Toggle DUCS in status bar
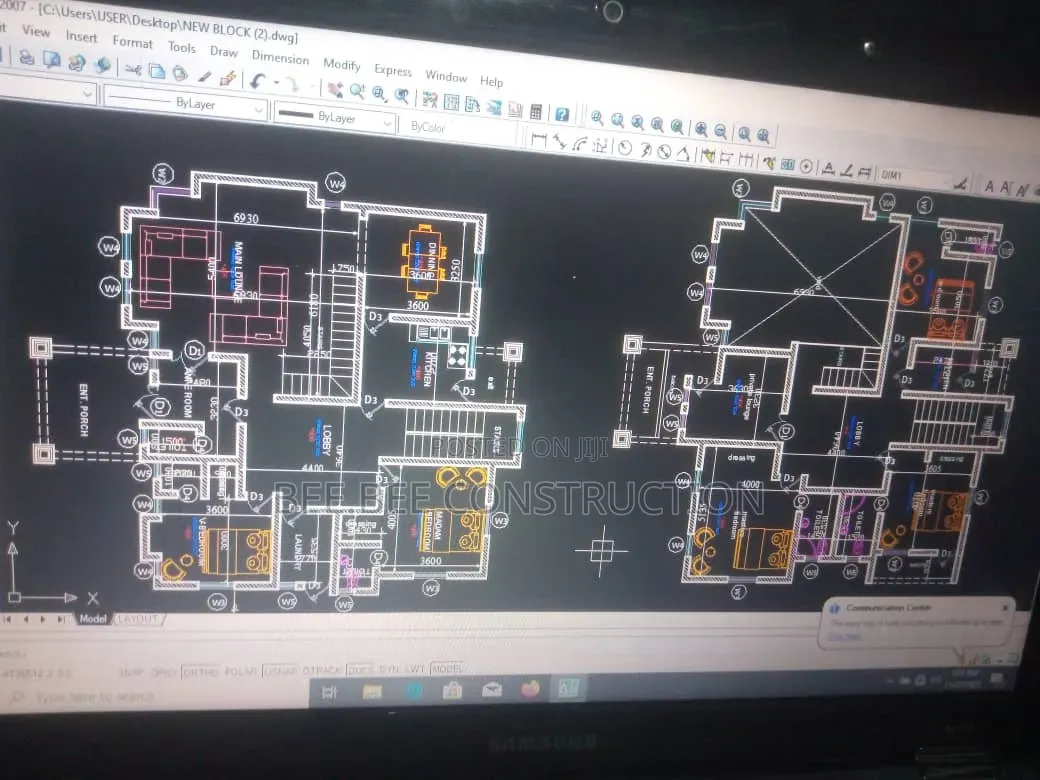This screenshot has height=780, width=1040. click(359, 669)
